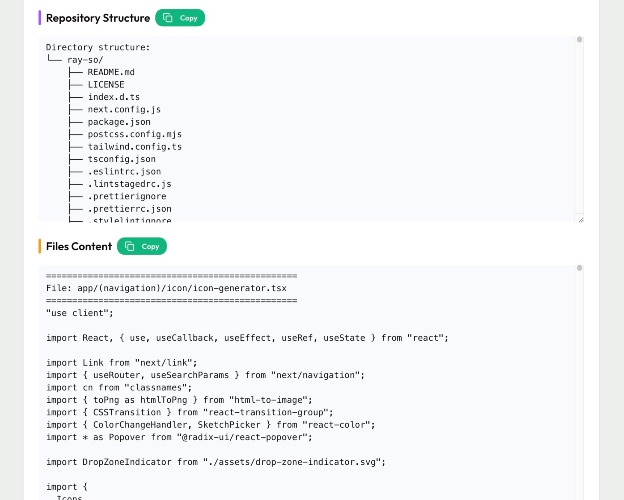Copy the Files Content text
The width and height of the screenshot is (624, 500).
point(142,246)
